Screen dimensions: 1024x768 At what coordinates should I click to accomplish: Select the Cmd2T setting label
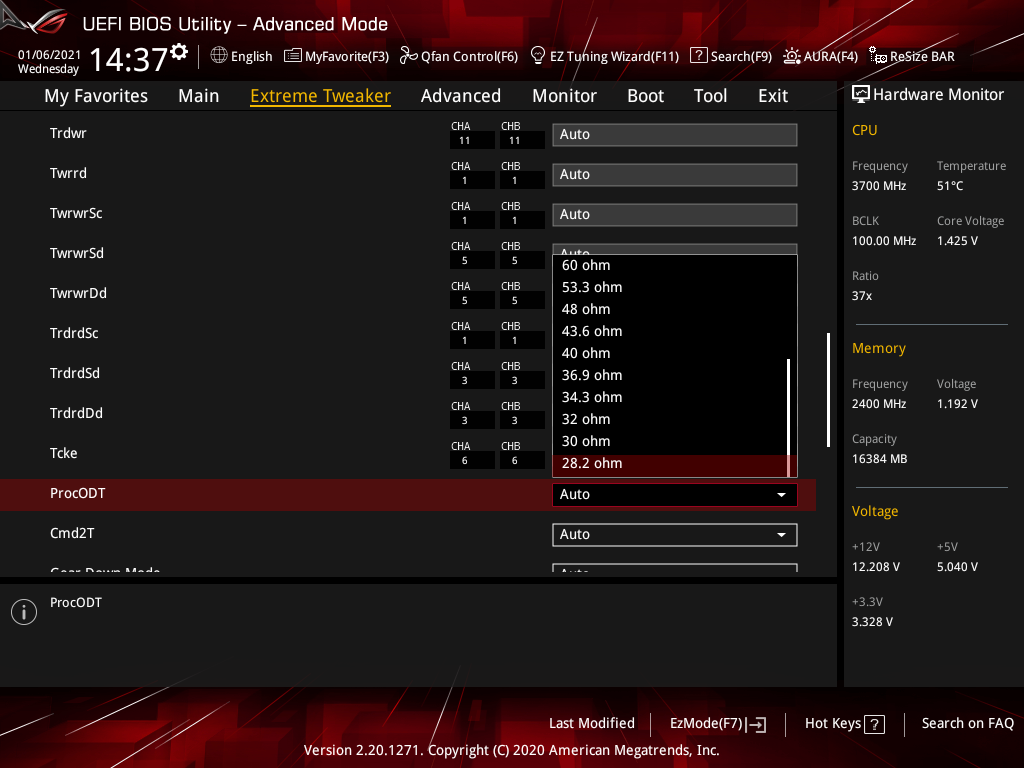click(72, 534)
